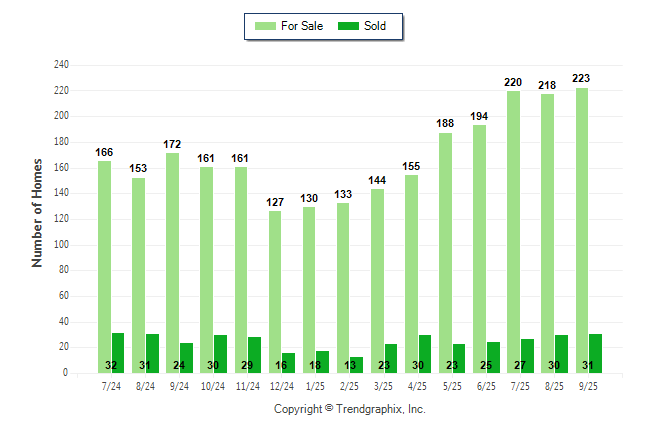This screenshot has width=646, height=434.
Task: Select the 2/25 For Sale bar
Action: (x=343, y=288)
